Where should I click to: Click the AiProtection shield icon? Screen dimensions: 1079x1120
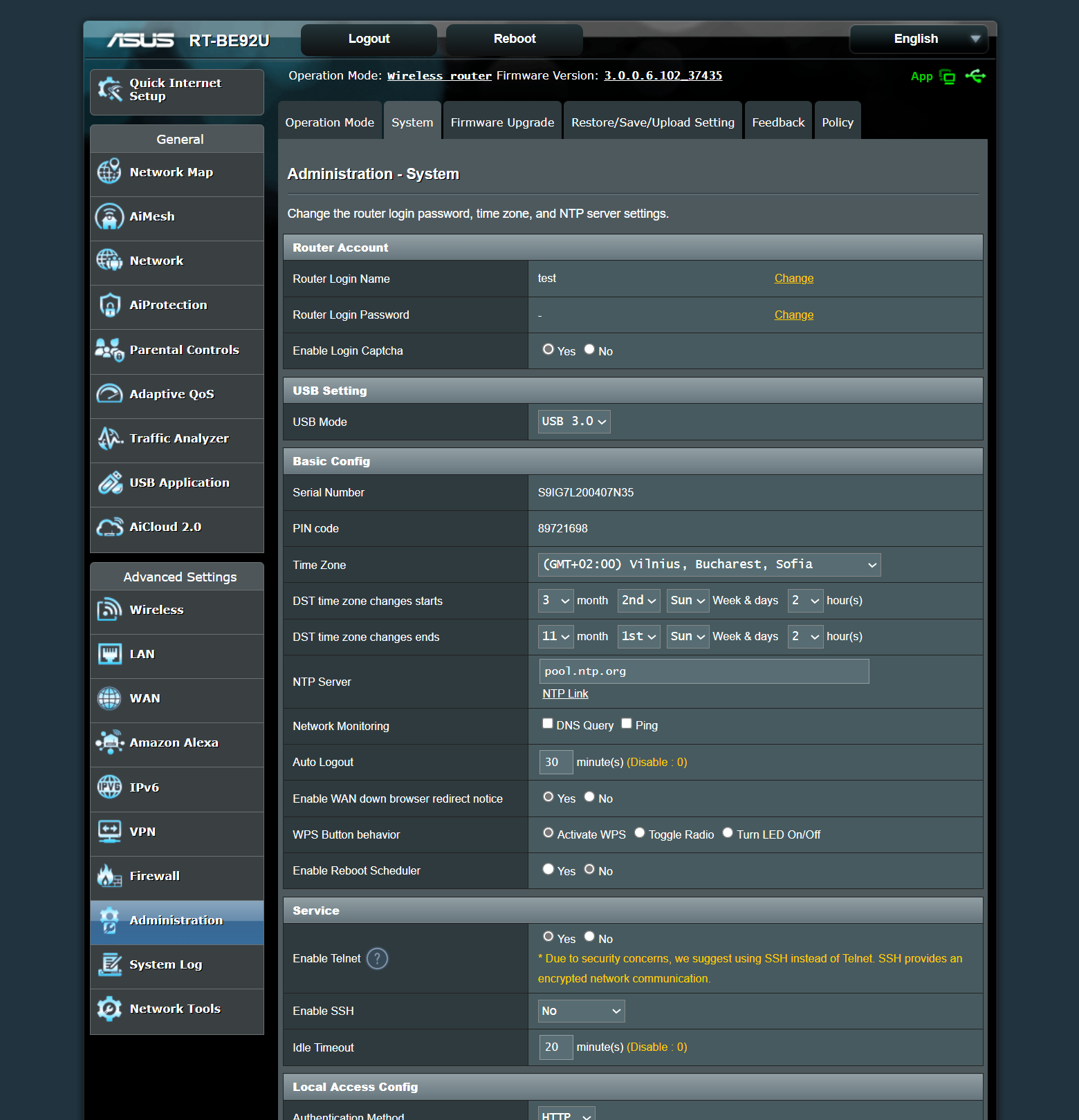point(109,305)
